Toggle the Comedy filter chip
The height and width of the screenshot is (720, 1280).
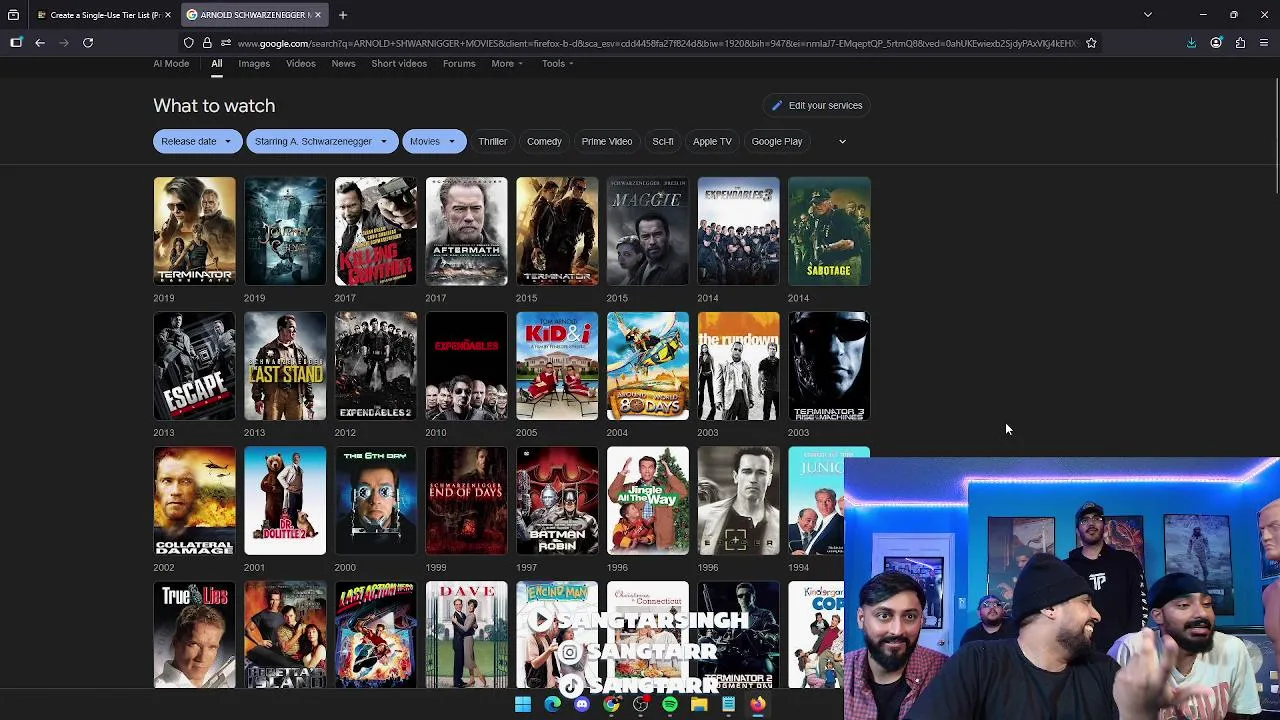[x=544, y=142]
